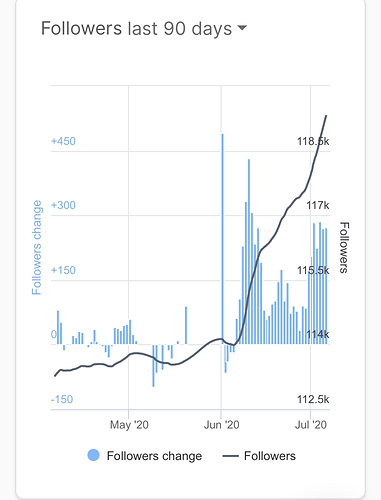Select the tallest bar at Jun '20

click(x=222, y=239)
